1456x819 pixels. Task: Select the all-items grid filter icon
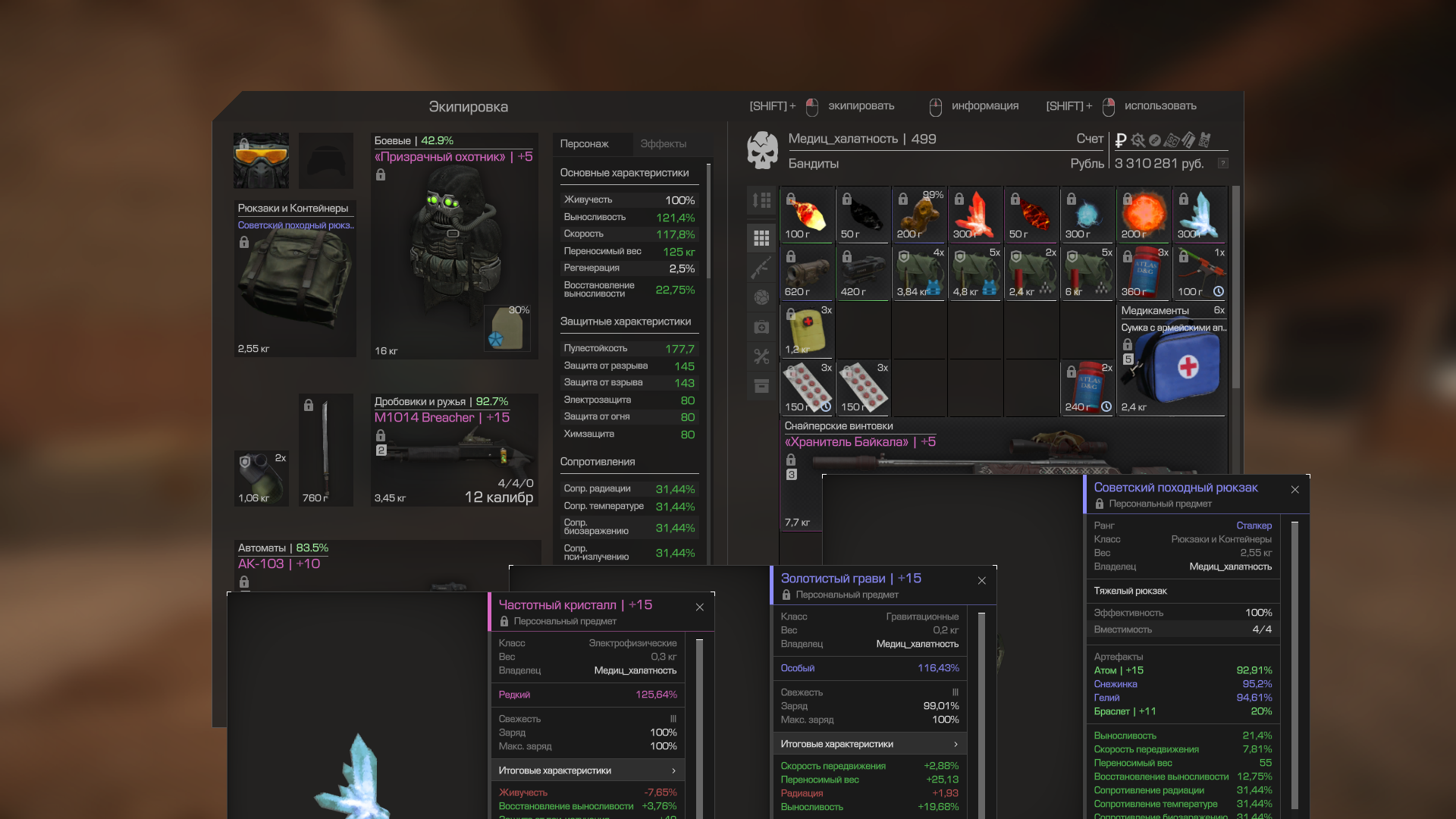pyautogui.click(x=761, y=238)
